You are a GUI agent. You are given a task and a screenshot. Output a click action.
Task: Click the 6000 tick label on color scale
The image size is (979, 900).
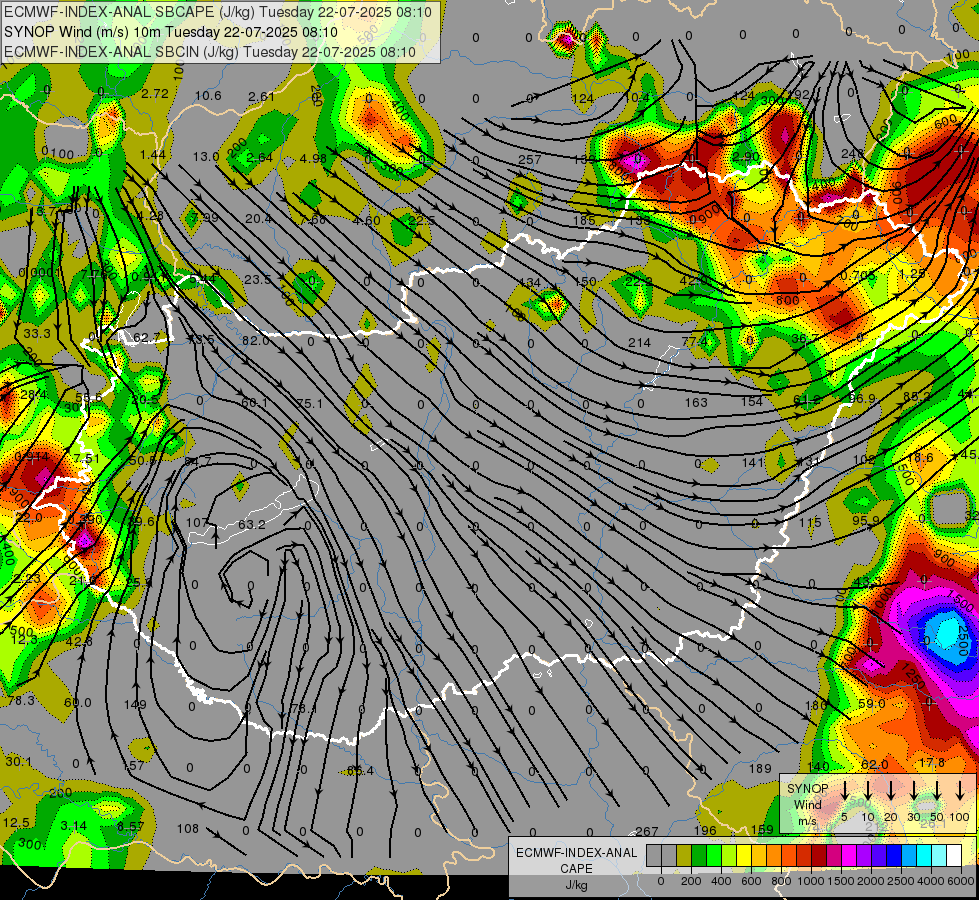click(x=962, y=881)
